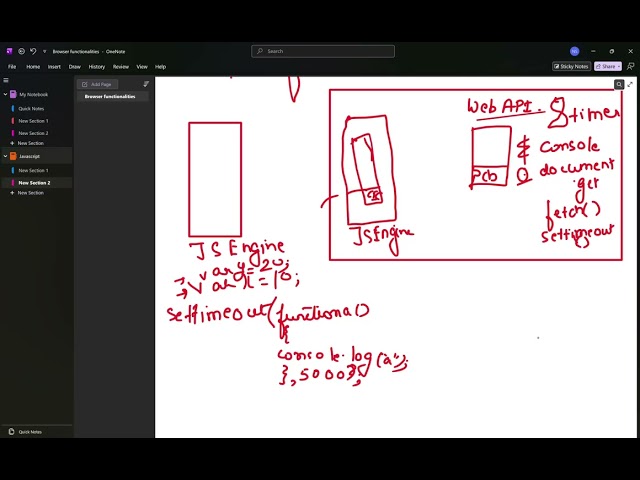
Task: Collapse the My Notebook chevron
Action: 5,94
